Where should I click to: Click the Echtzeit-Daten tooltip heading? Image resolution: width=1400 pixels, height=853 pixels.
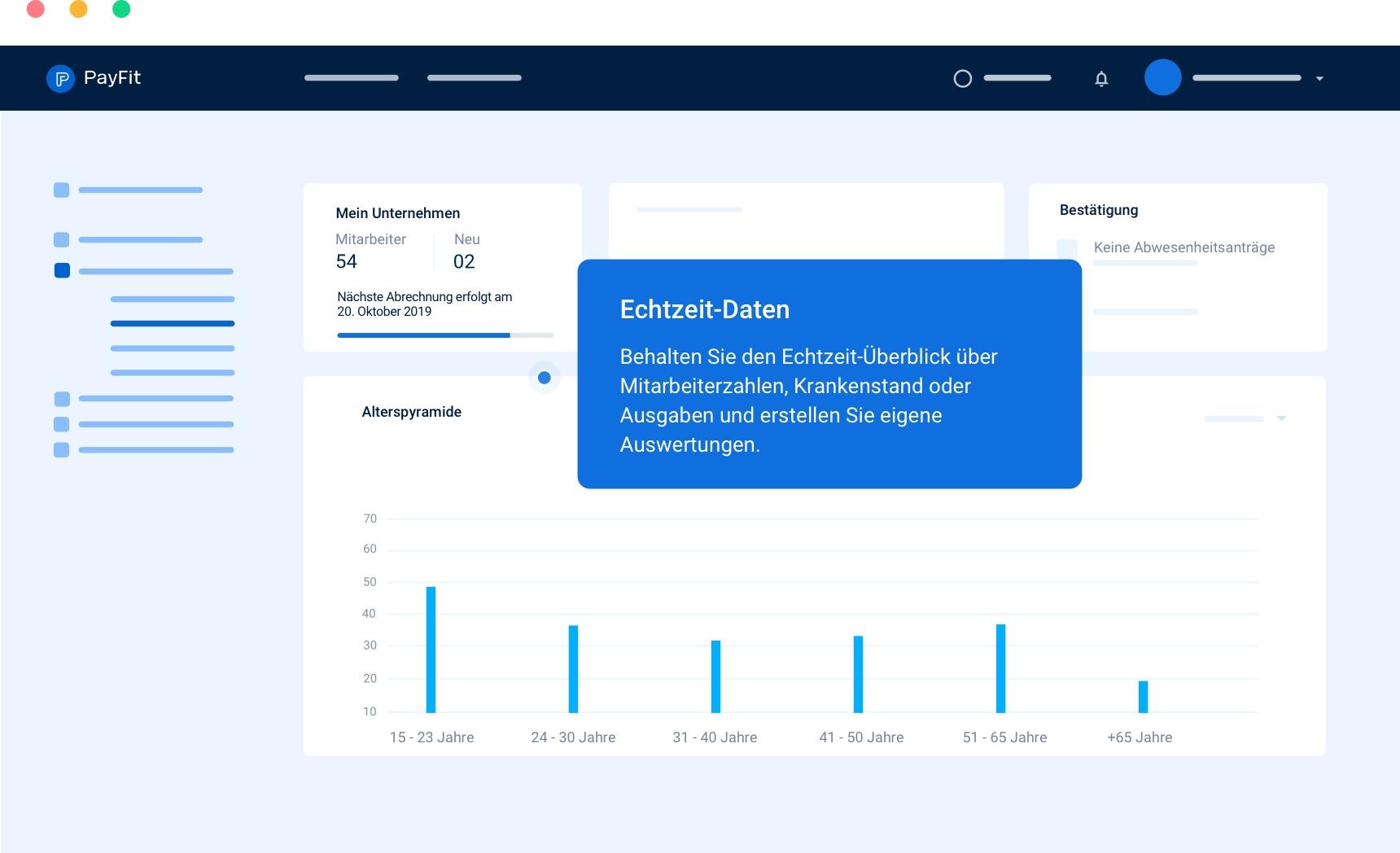(x=705, y=309)
